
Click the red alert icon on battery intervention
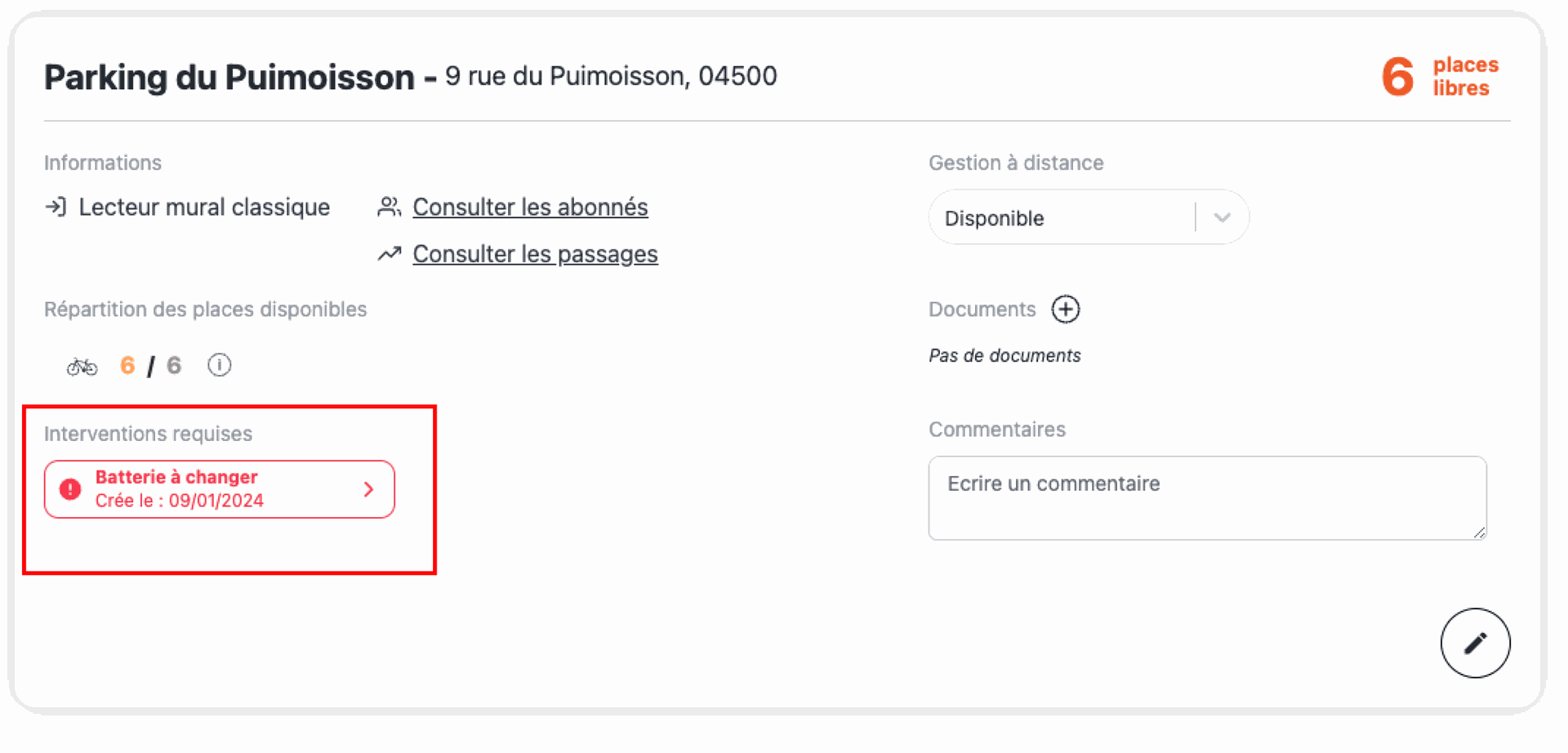click(x=71, y=489)
